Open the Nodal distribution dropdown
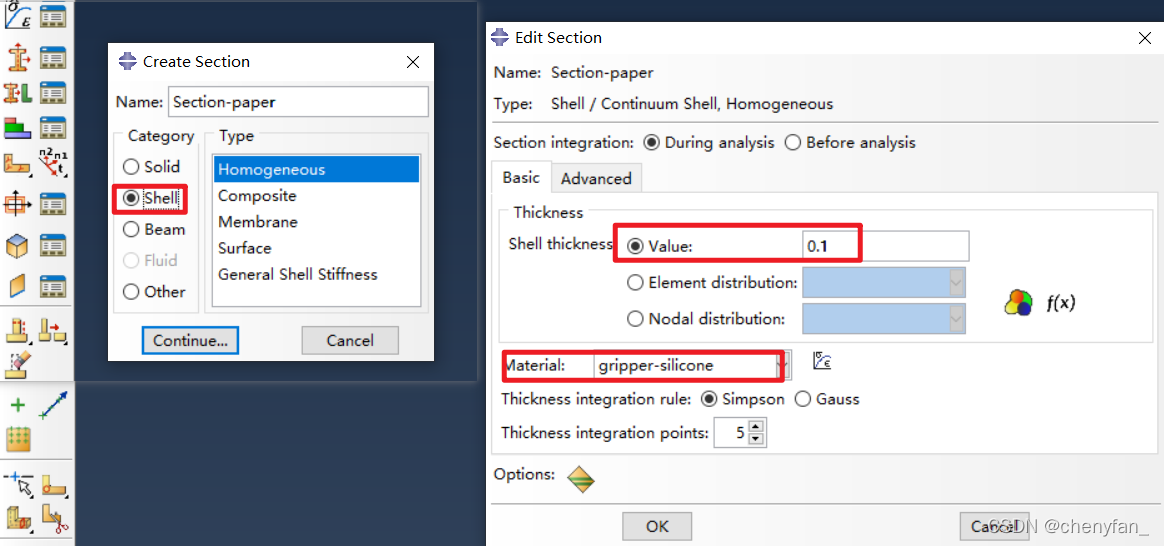 956,319
